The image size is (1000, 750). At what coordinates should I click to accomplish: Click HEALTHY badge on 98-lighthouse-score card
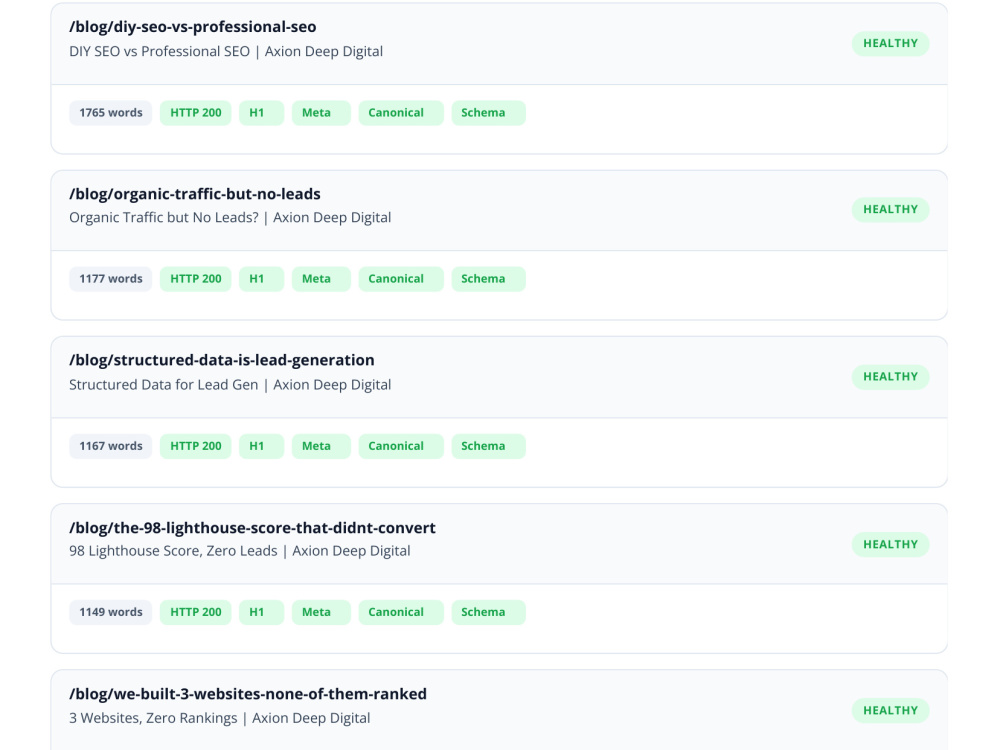tap(890, 545)
